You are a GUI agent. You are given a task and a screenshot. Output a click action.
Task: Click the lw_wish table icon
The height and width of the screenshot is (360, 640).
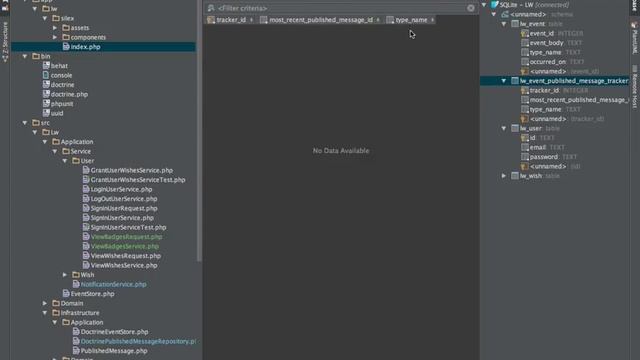pyautogui.click(x=515, y=176)
